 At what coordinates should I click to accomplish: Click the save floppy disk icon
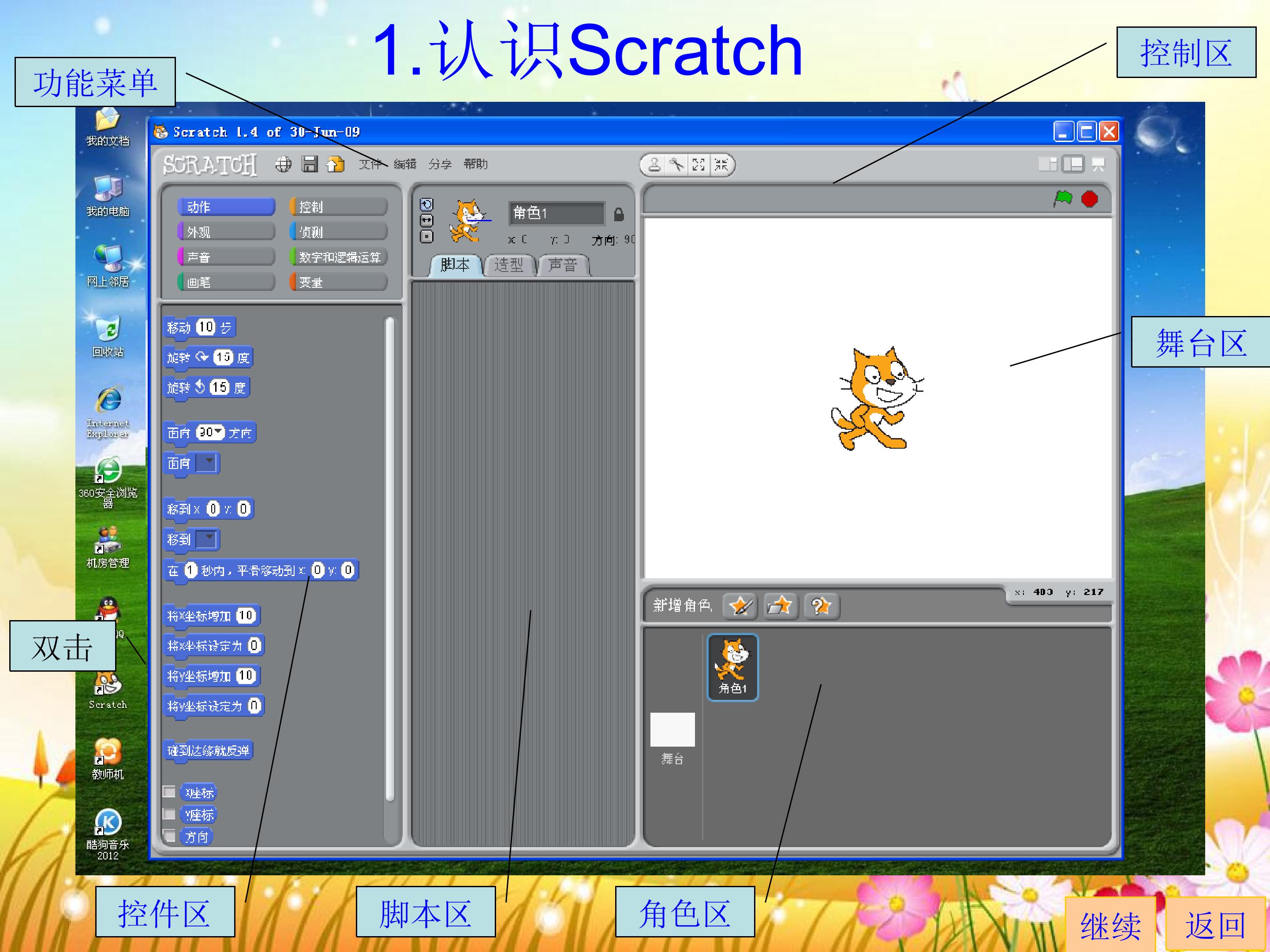pos(310,165)
